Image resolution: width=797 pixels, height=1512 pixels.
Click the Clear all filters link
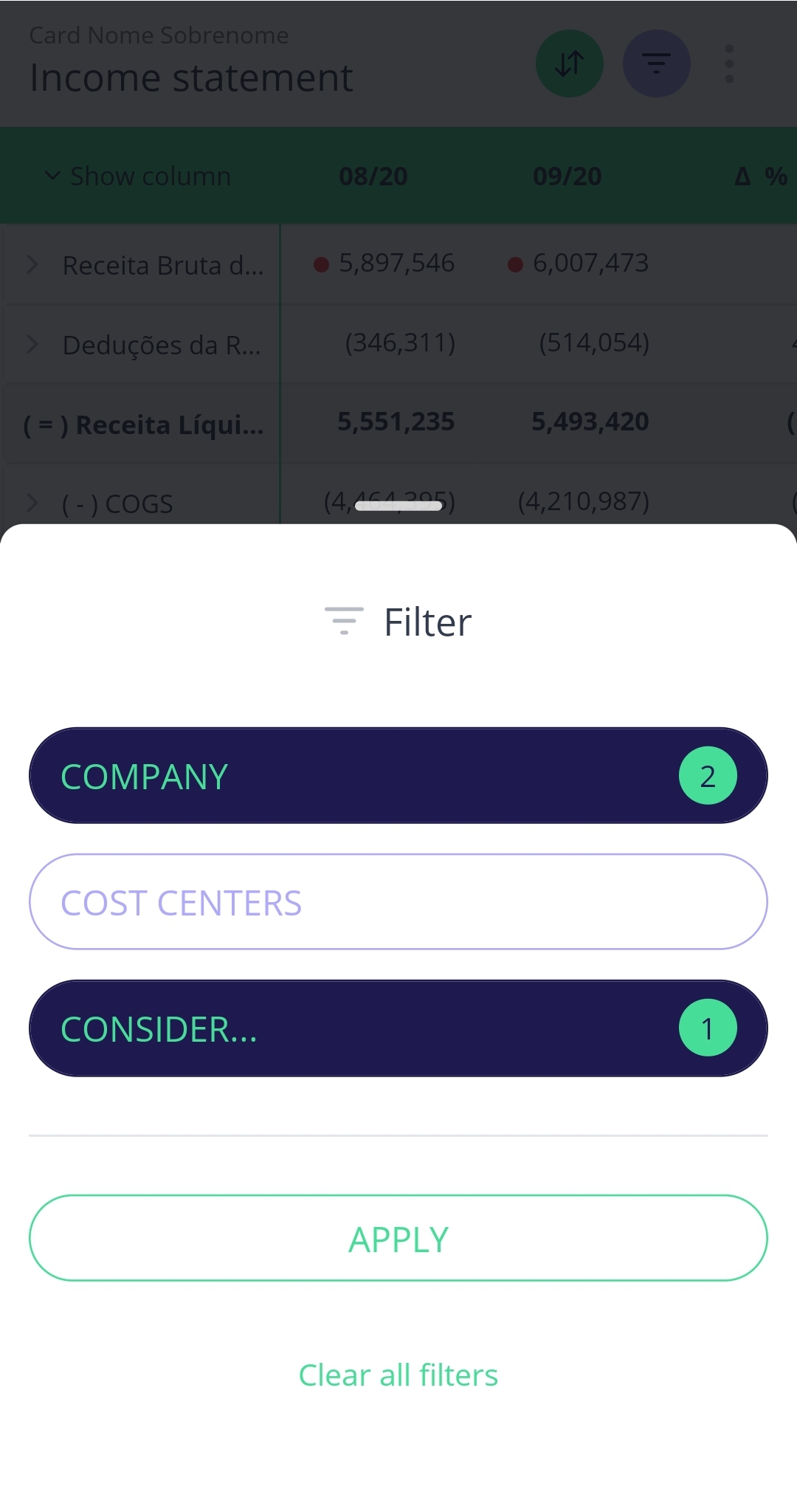tap(398, 1374)
